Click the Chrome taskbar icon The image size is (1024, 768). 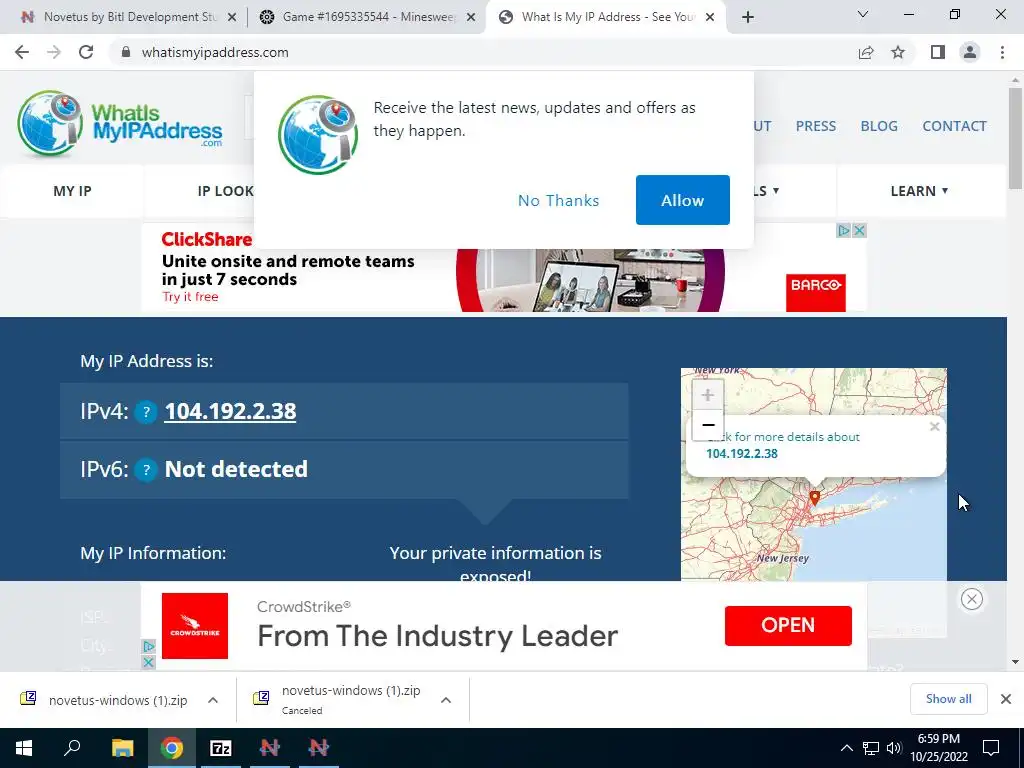tap(172, 748)
